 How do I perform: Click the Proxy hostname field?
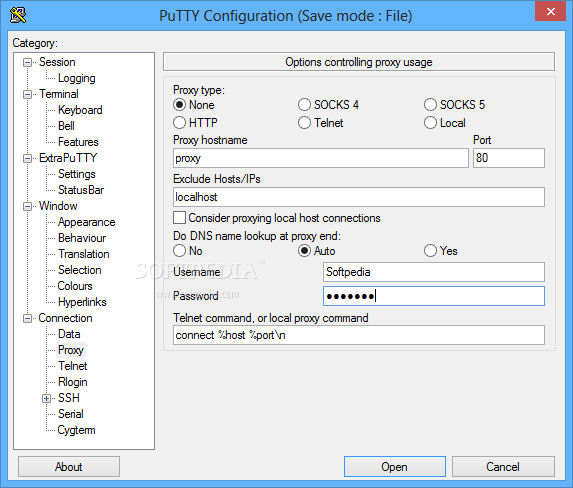(x=321, y=158)
